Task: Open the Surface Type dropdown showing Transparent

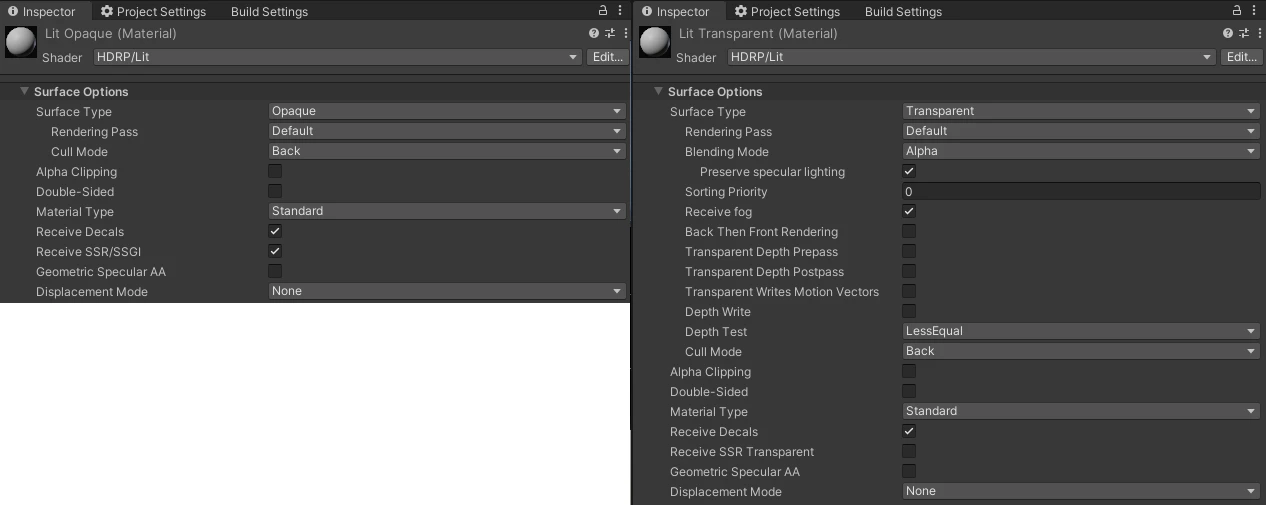Action: [x=1081, y=111]
